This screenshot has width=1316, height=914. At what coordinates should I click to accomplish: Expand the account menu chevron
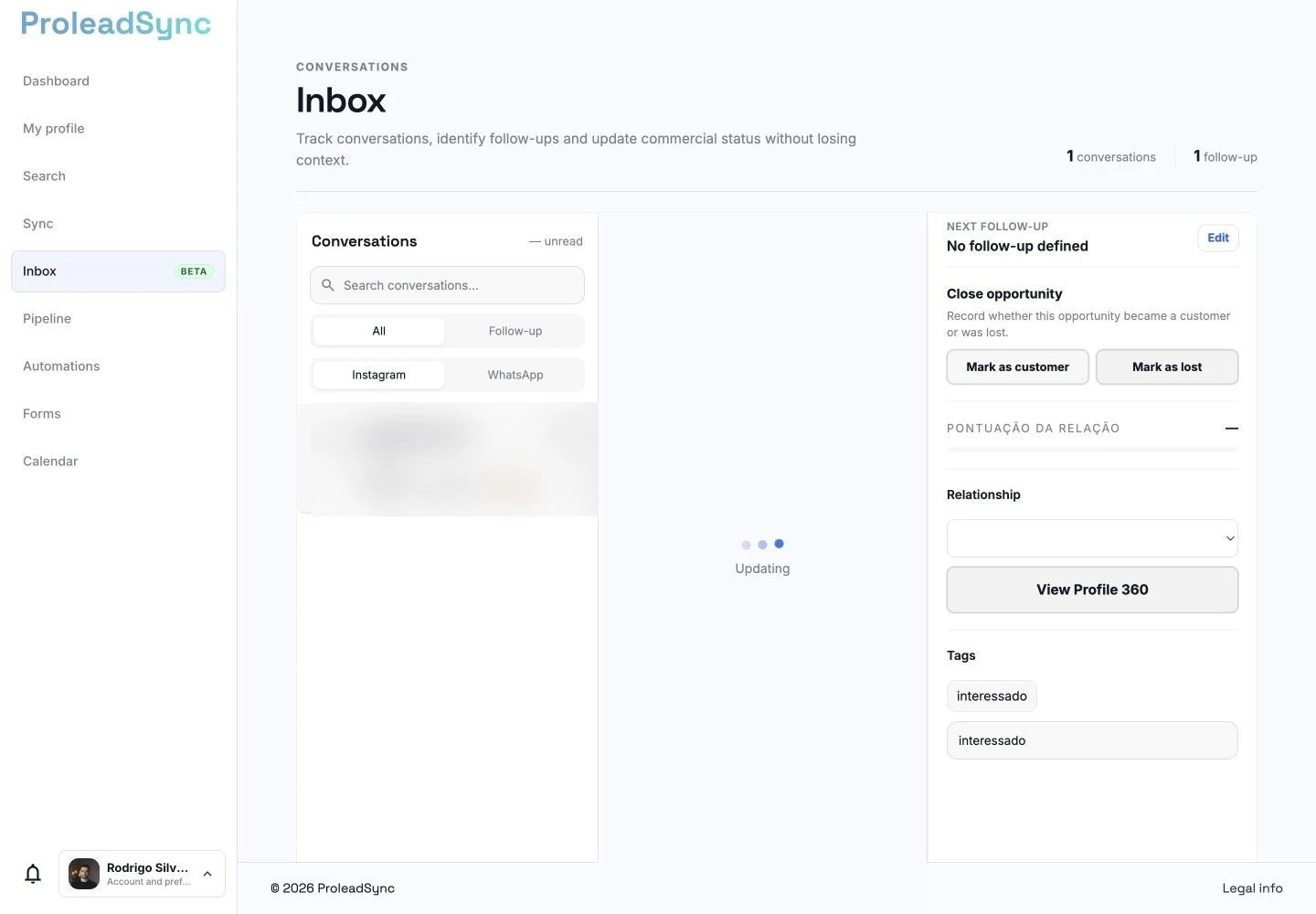(207, 874)
